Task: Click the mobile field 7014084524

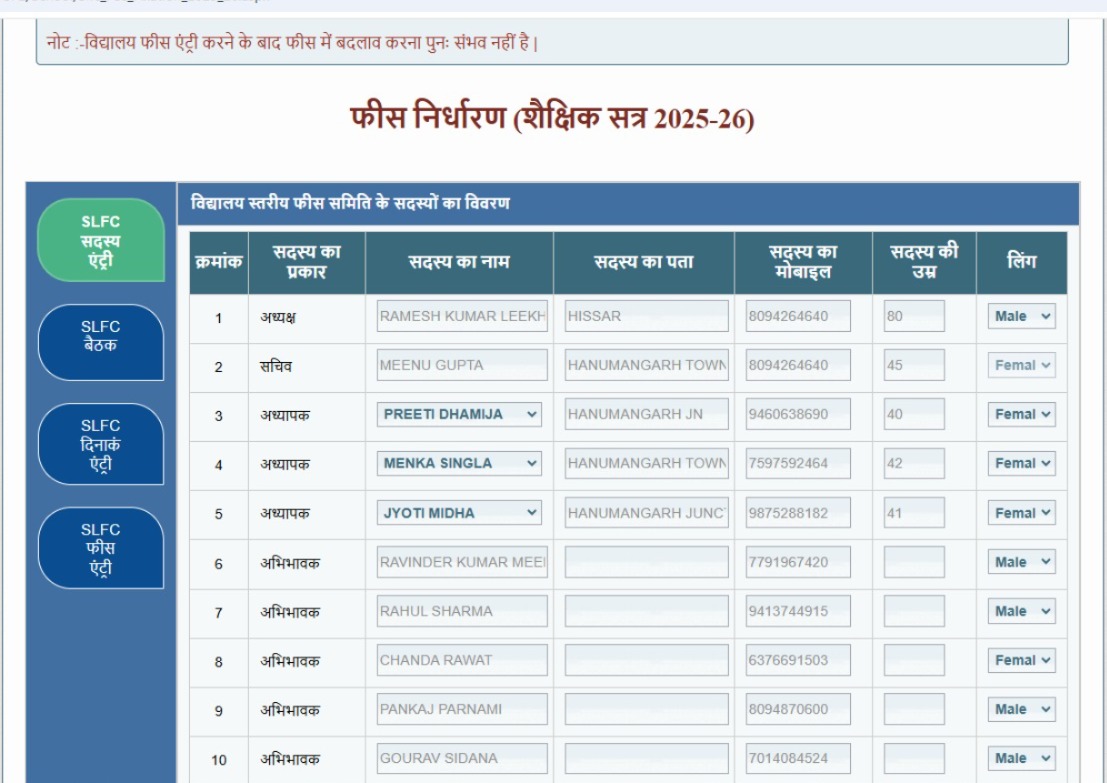Action: [x=798, y=758]
